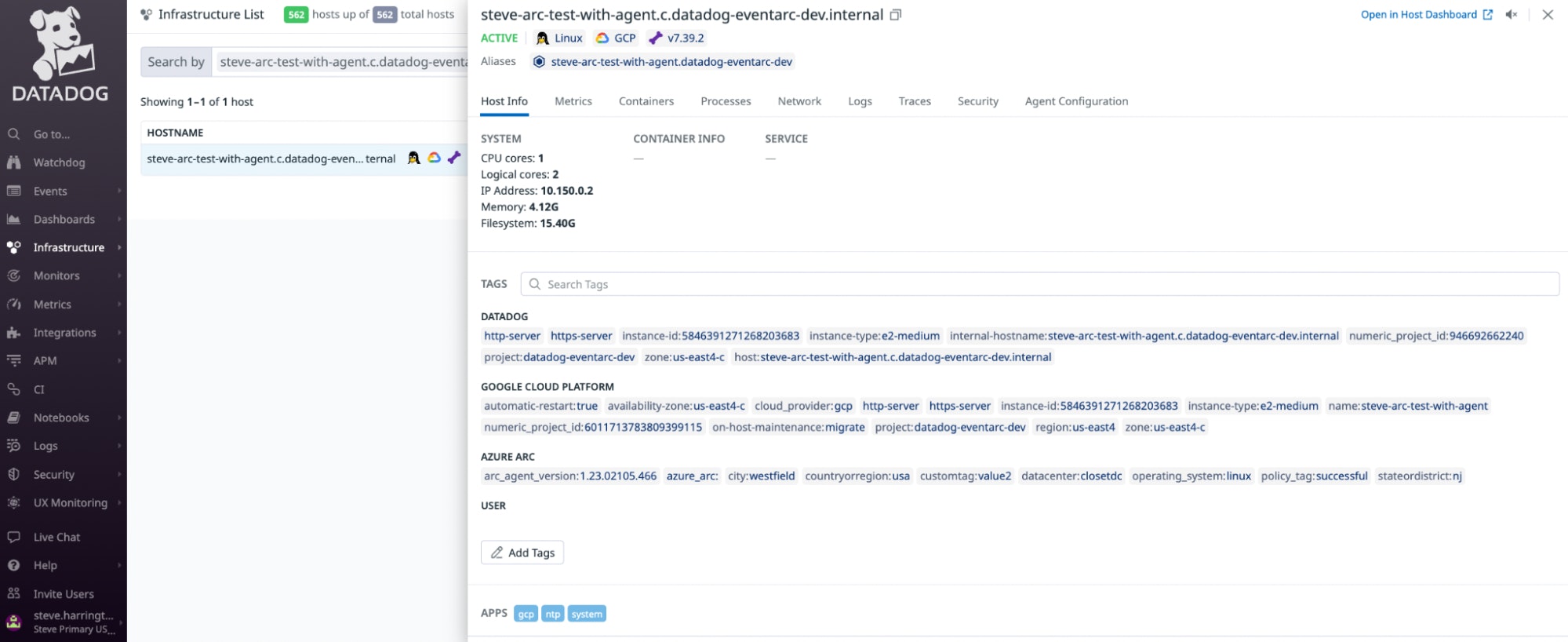The width and height of the screenshot is (1568, 642).
Task: Mute this host via speaker icon
Action: tap(1512, 15)
